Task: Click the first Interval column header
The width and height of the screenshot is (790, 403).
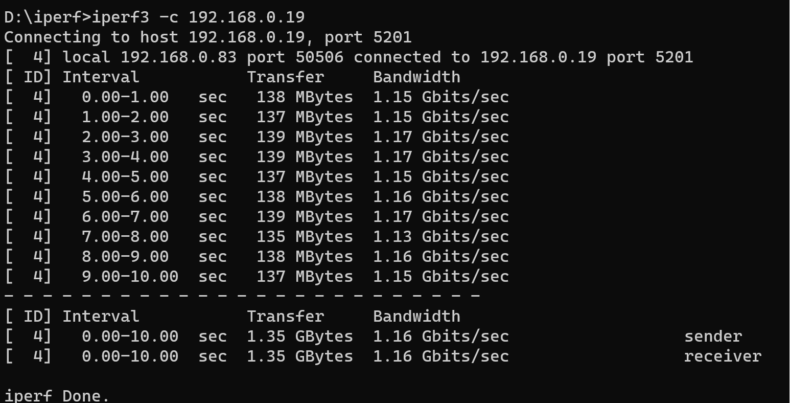Action: tap(100, 77)
